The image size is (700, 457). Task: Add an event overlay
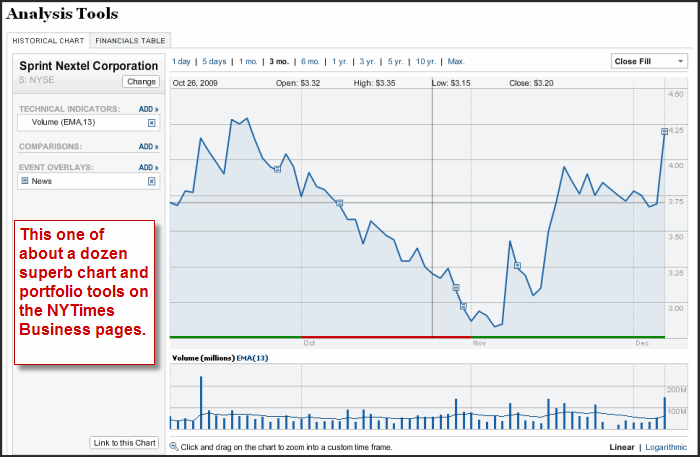[148, 167]
